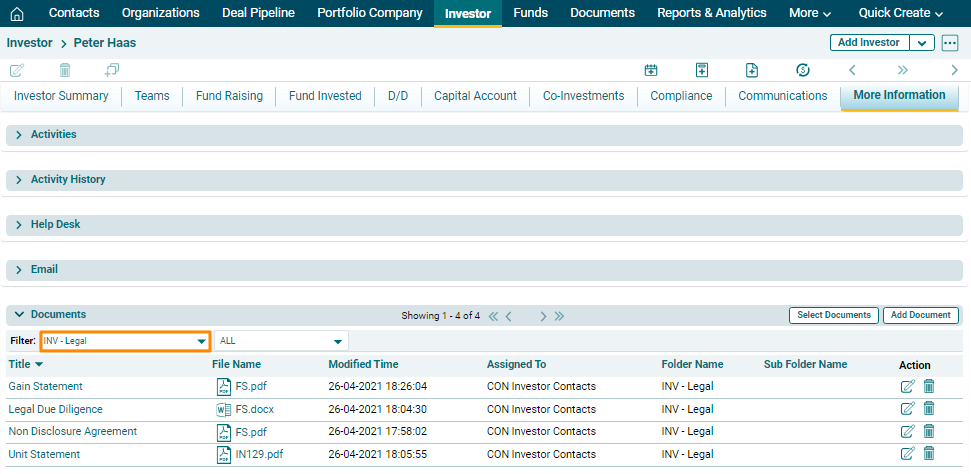Click the calendar icon in toolbar
Image resolution: width=971 pixels, height=474 pixels.
pos(651,70)
